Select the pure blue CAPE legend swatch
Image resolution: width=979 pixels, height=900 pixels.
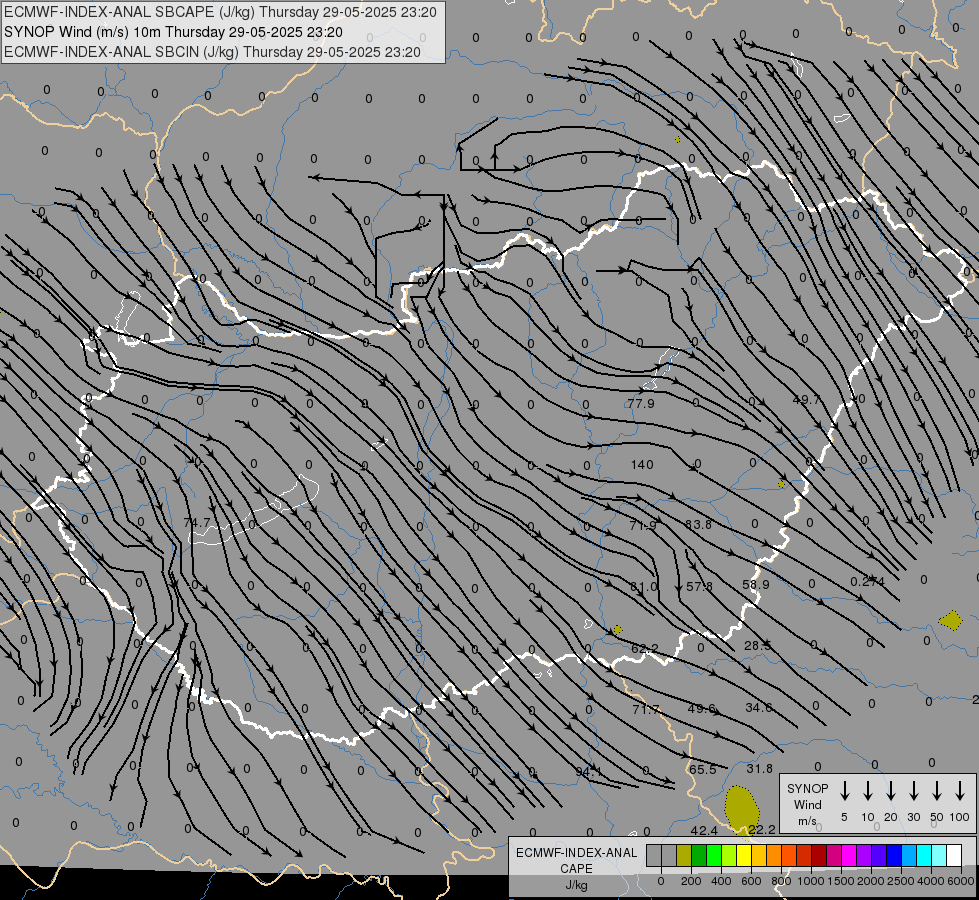pos(894,855)
